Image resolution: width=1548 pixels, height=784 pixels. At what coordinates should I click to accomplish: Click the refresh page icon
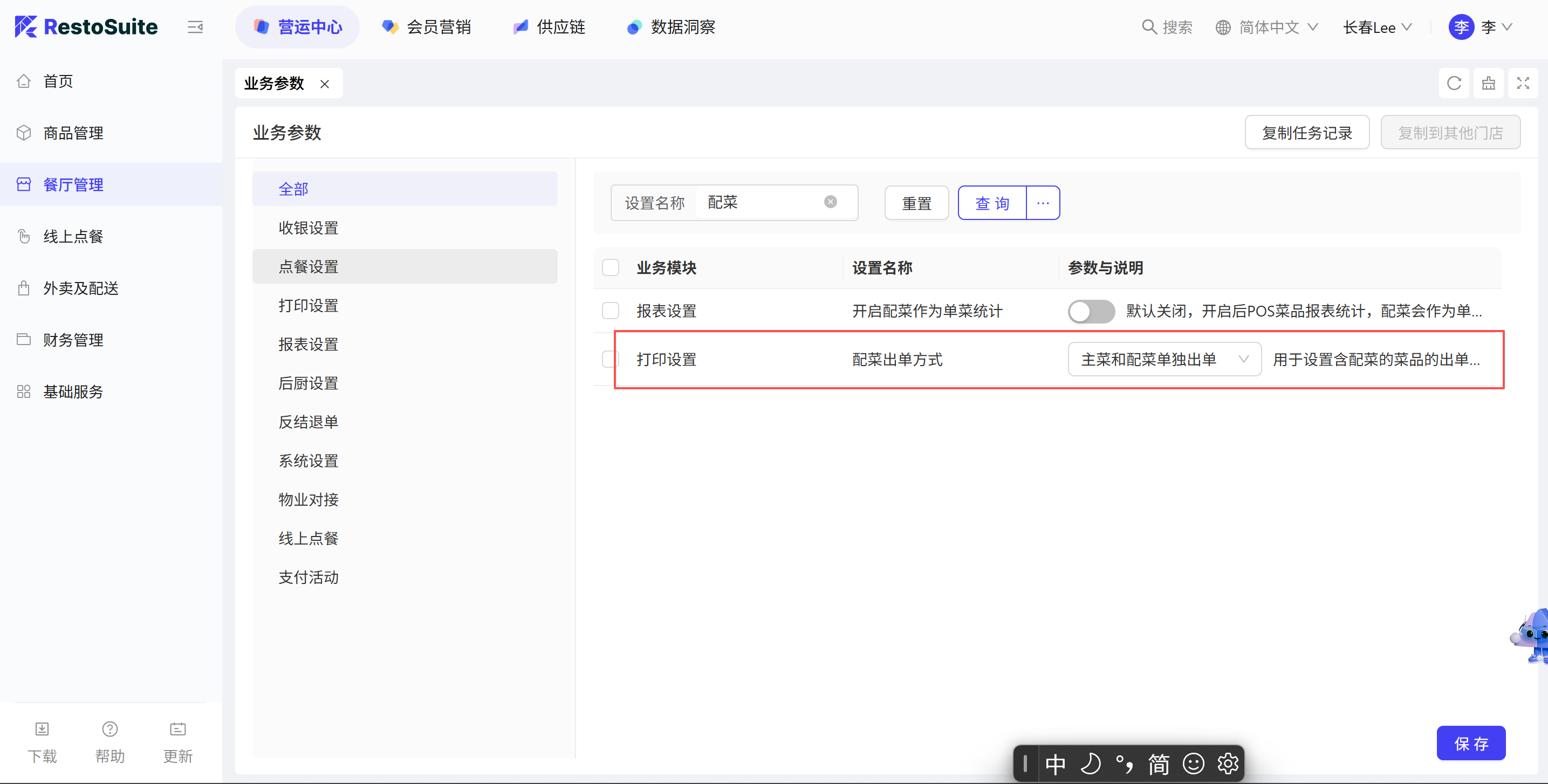[1454, 84]
